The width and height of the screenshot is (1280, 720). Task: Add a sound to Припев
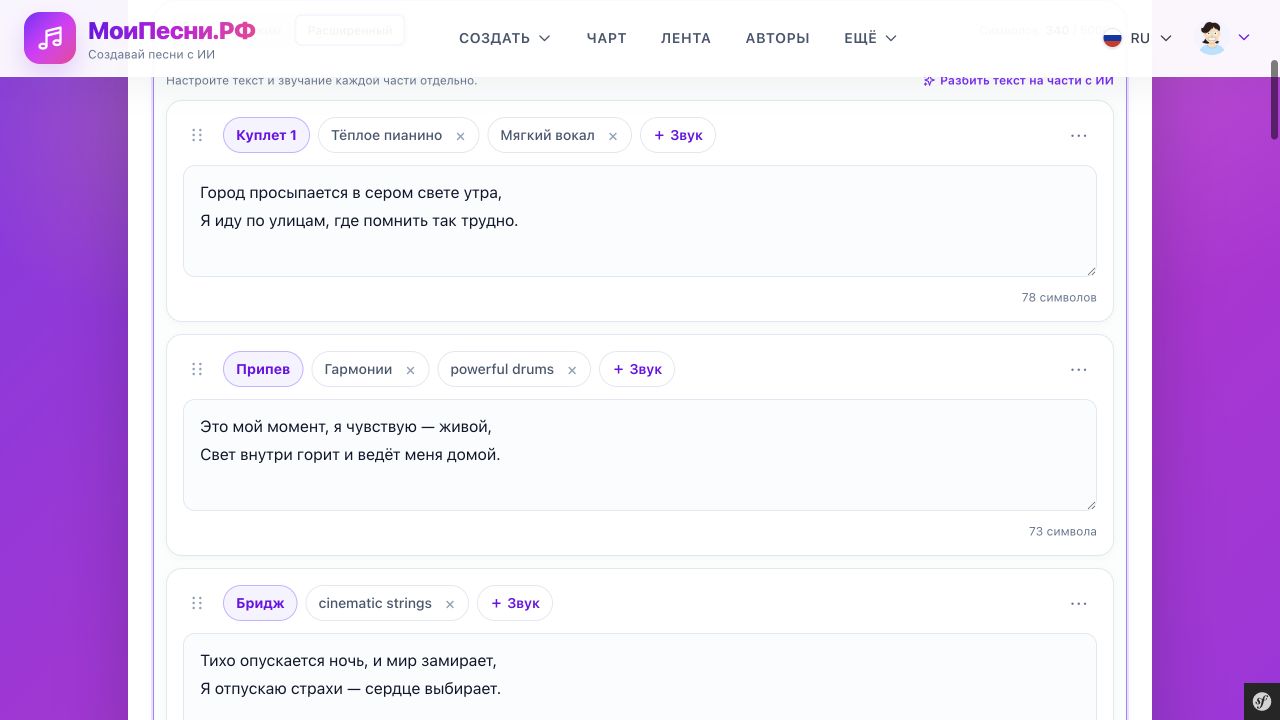tap(637, 369)
